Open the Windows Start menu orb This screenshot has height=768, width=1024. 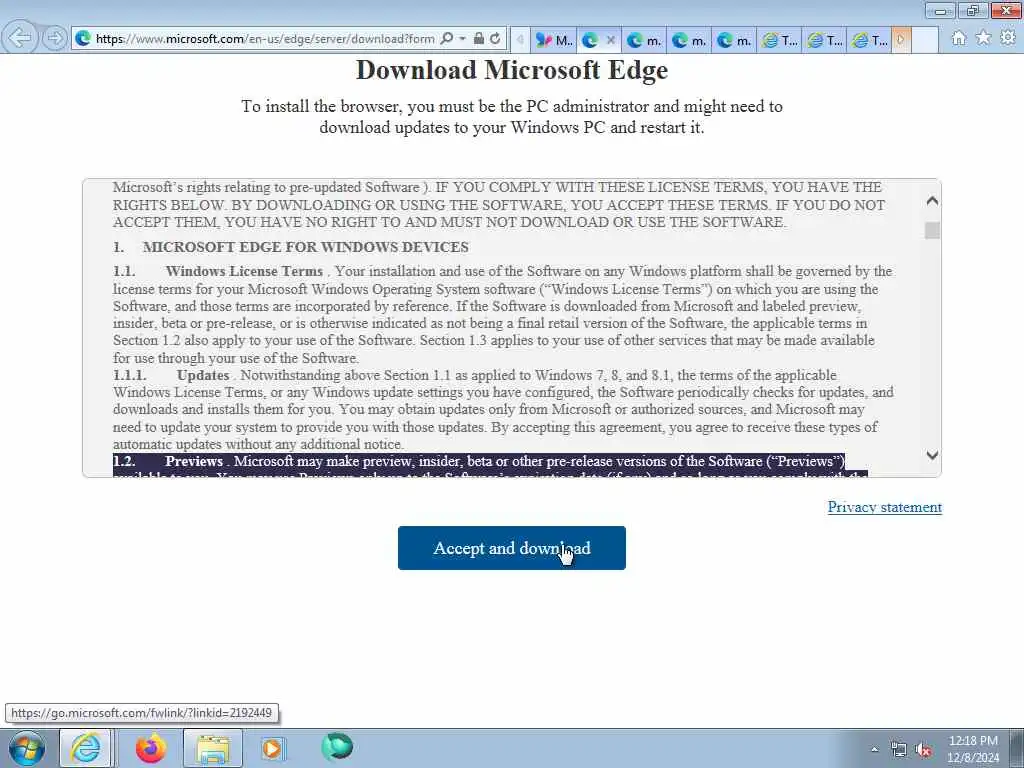tap(27, 748)
